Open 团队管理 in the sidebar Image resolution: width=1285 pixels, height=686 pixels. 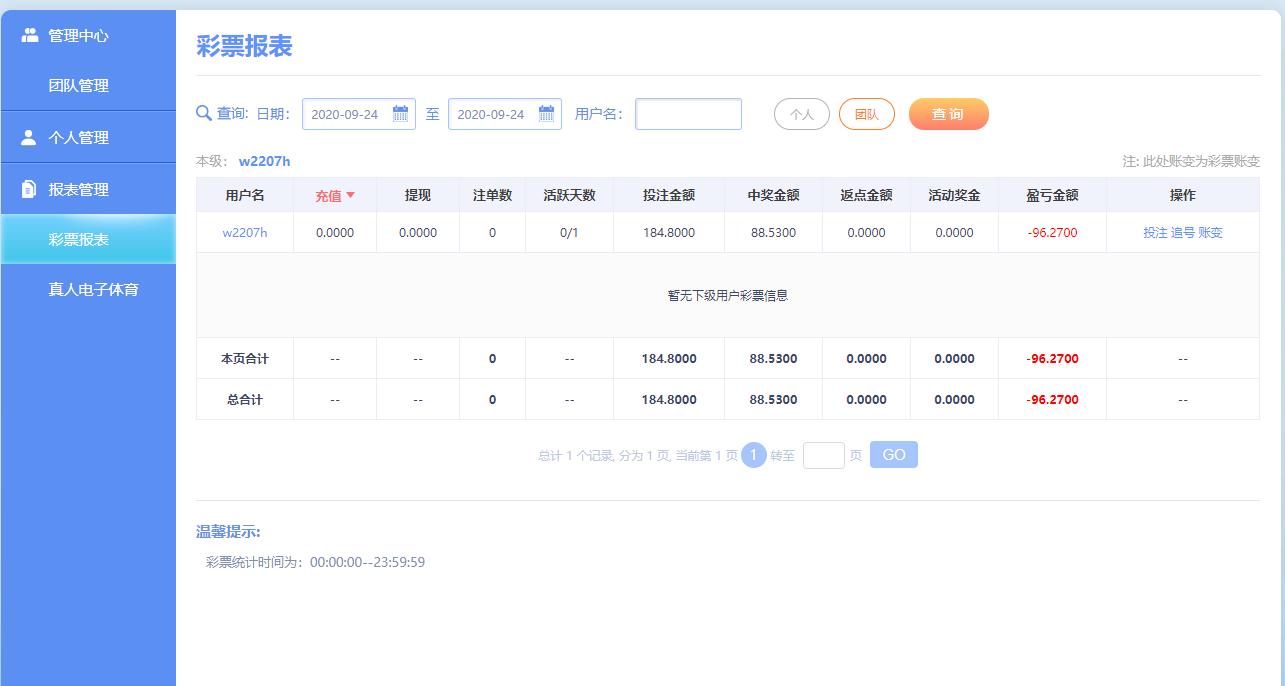pos(79,86)
